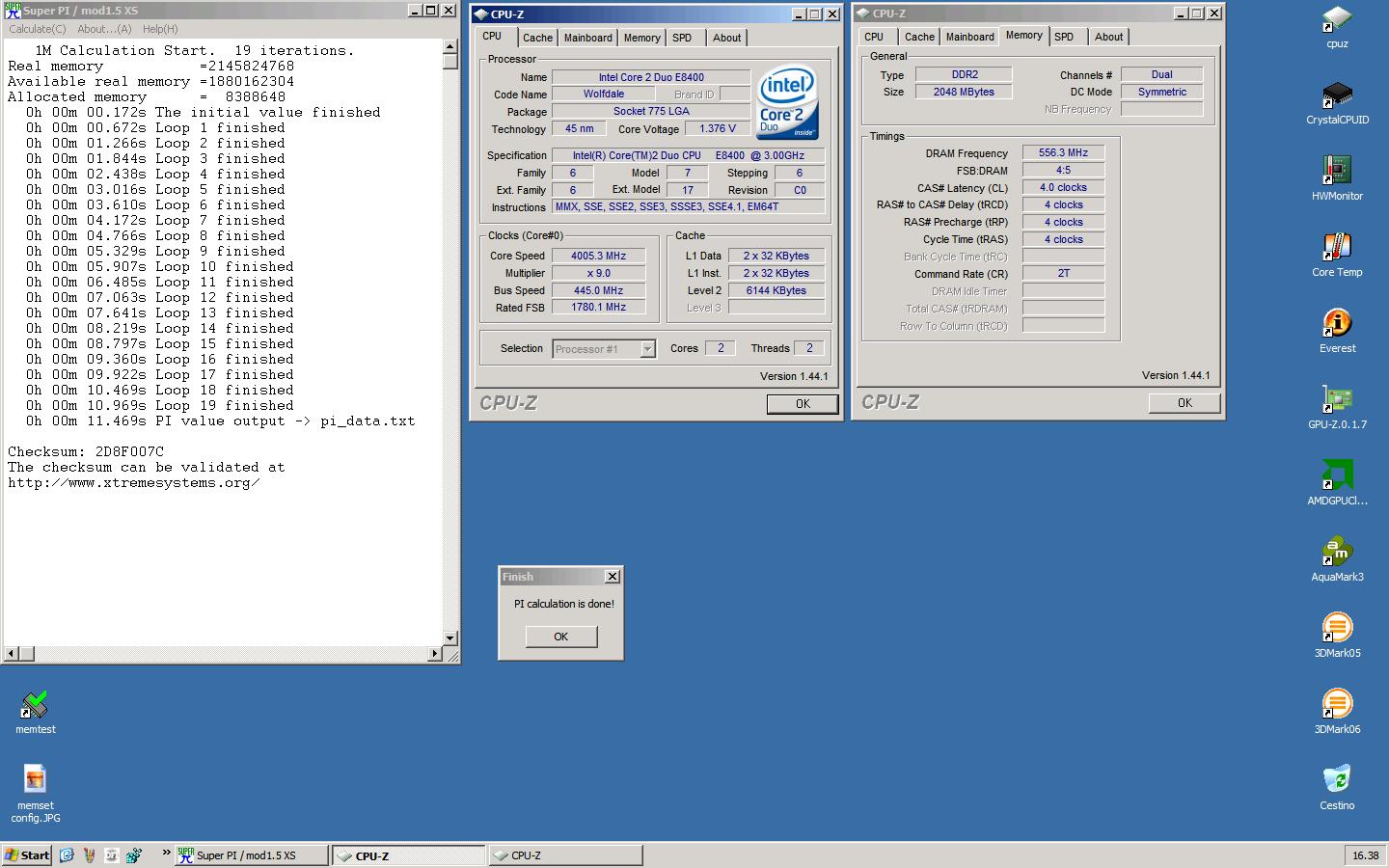Click the Checksum: 2D8F007C line

tap(86, 451)
